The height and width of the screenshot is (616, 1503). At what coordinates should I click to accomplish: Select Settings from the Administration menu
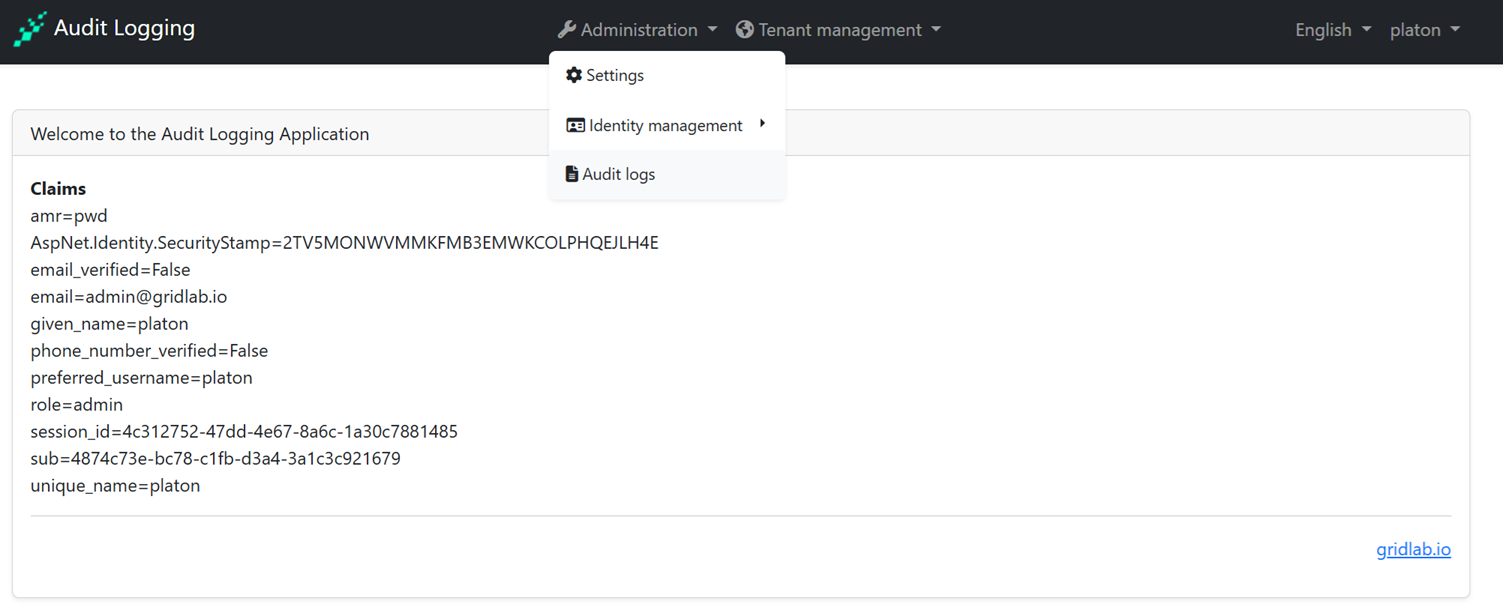615,75
